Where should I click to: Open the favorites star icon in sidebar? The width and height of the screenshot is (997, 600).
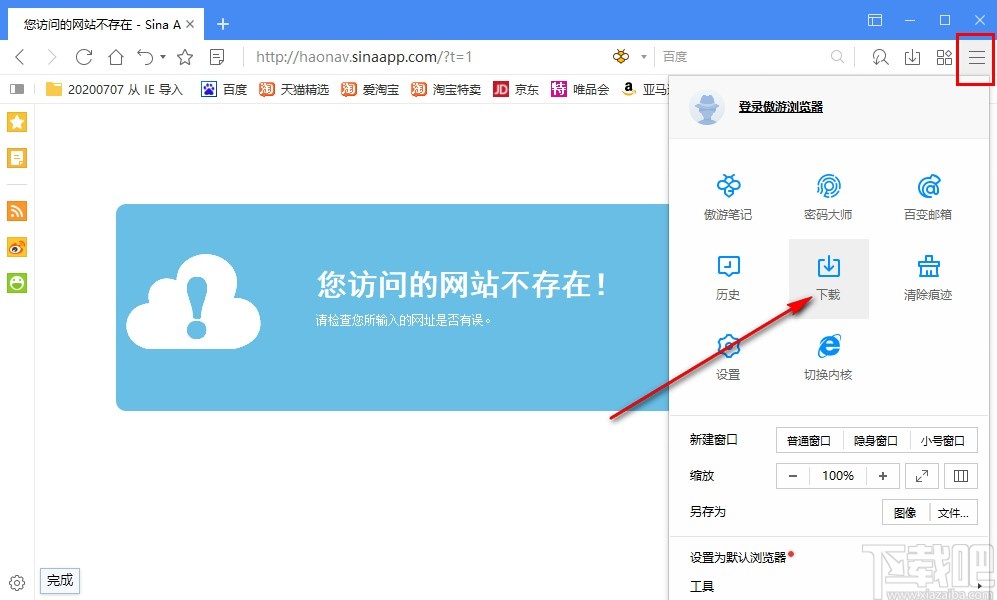click(17, 121)
